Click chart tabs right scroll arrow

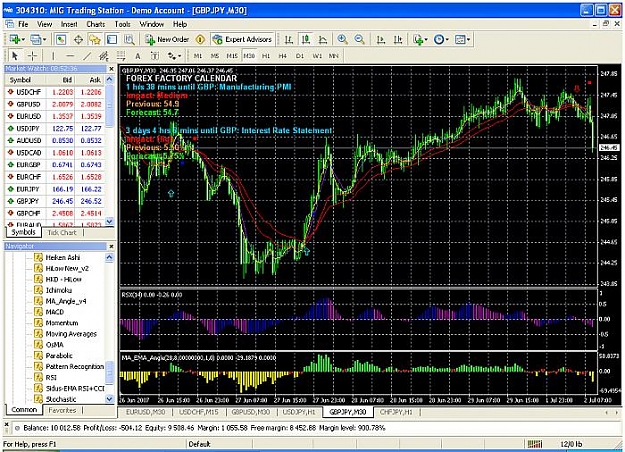pos(617,412)
